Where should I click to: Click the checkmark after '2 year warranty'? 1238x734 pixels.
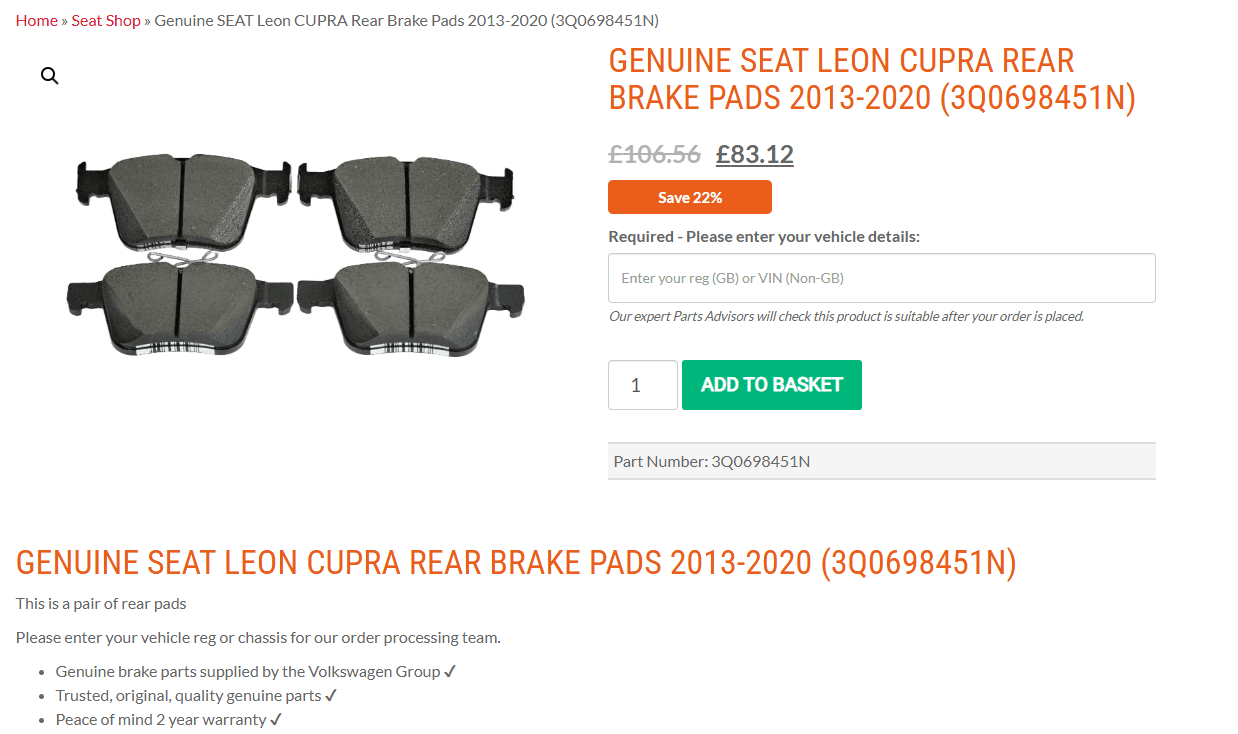coord(277,719)
